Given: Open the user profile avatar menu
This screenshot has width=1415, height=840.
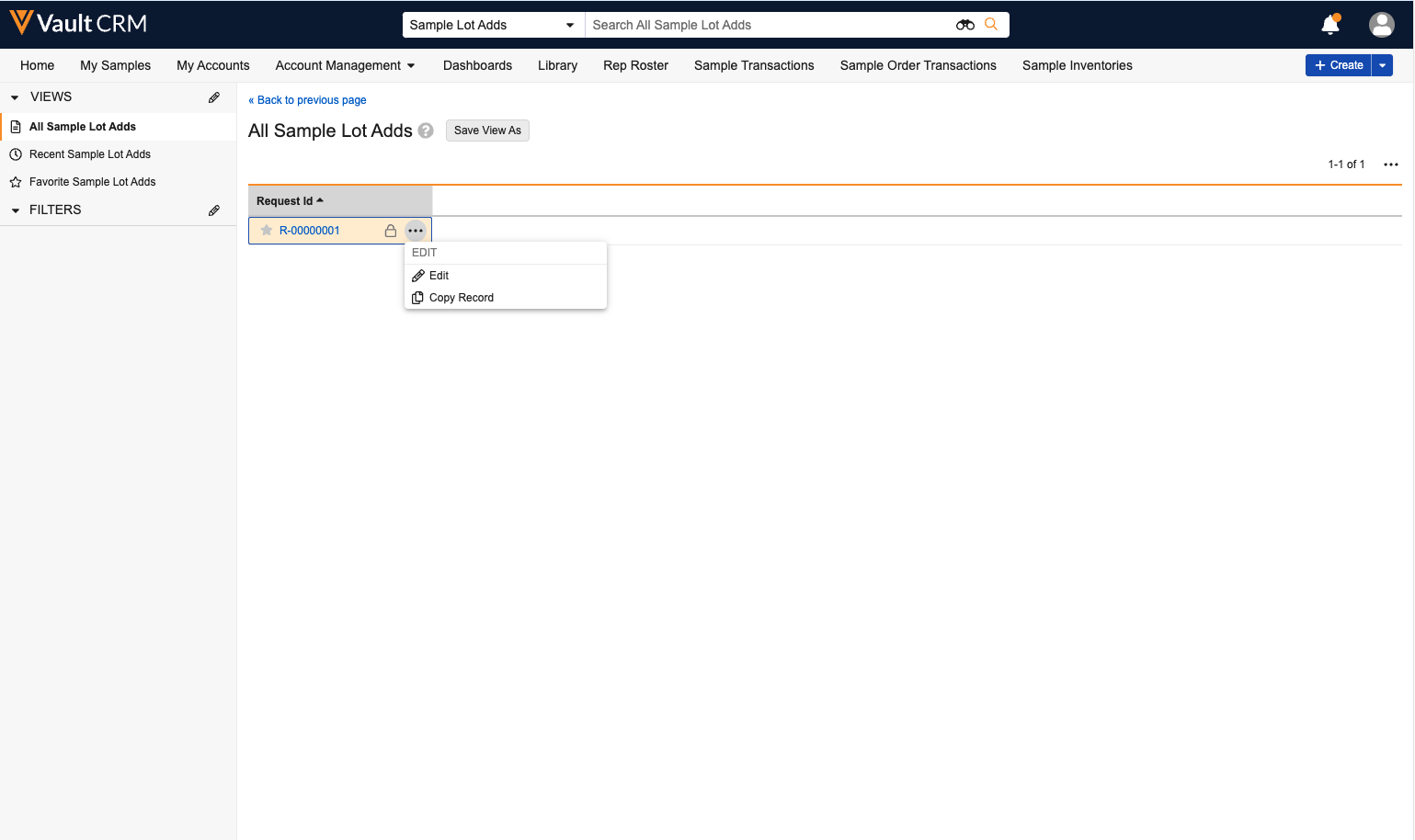Looking at the screenshot, I should (1381, 25).
